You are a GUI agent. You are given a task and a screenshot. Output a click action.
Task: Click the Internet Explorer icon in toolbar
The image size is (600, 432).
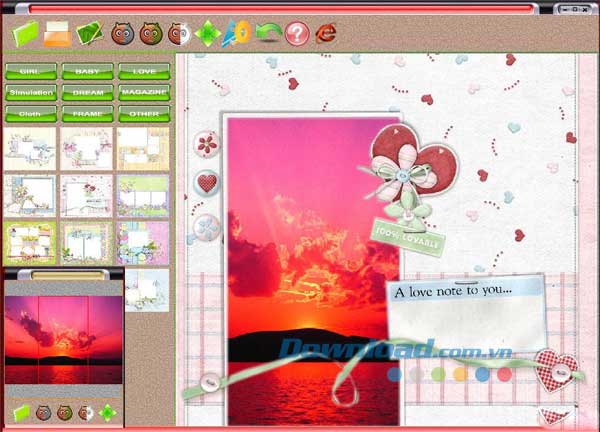point(326,33)
